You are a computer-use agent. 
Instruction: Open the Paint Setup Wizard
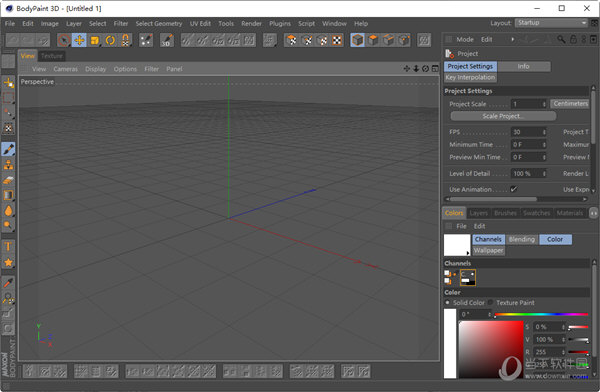pyautogui.click(x=146, y=40)
